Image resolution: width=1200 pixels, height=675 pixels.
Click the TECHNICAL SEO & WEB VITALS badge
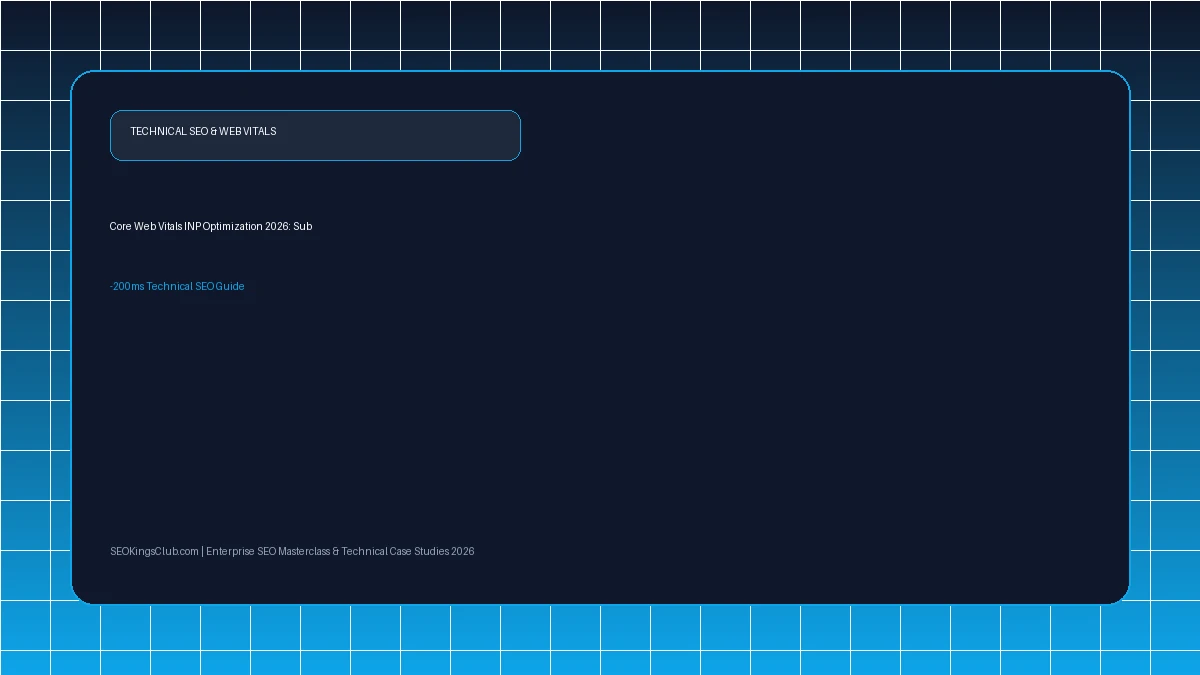pyautogui.click(x=315, y=135)
